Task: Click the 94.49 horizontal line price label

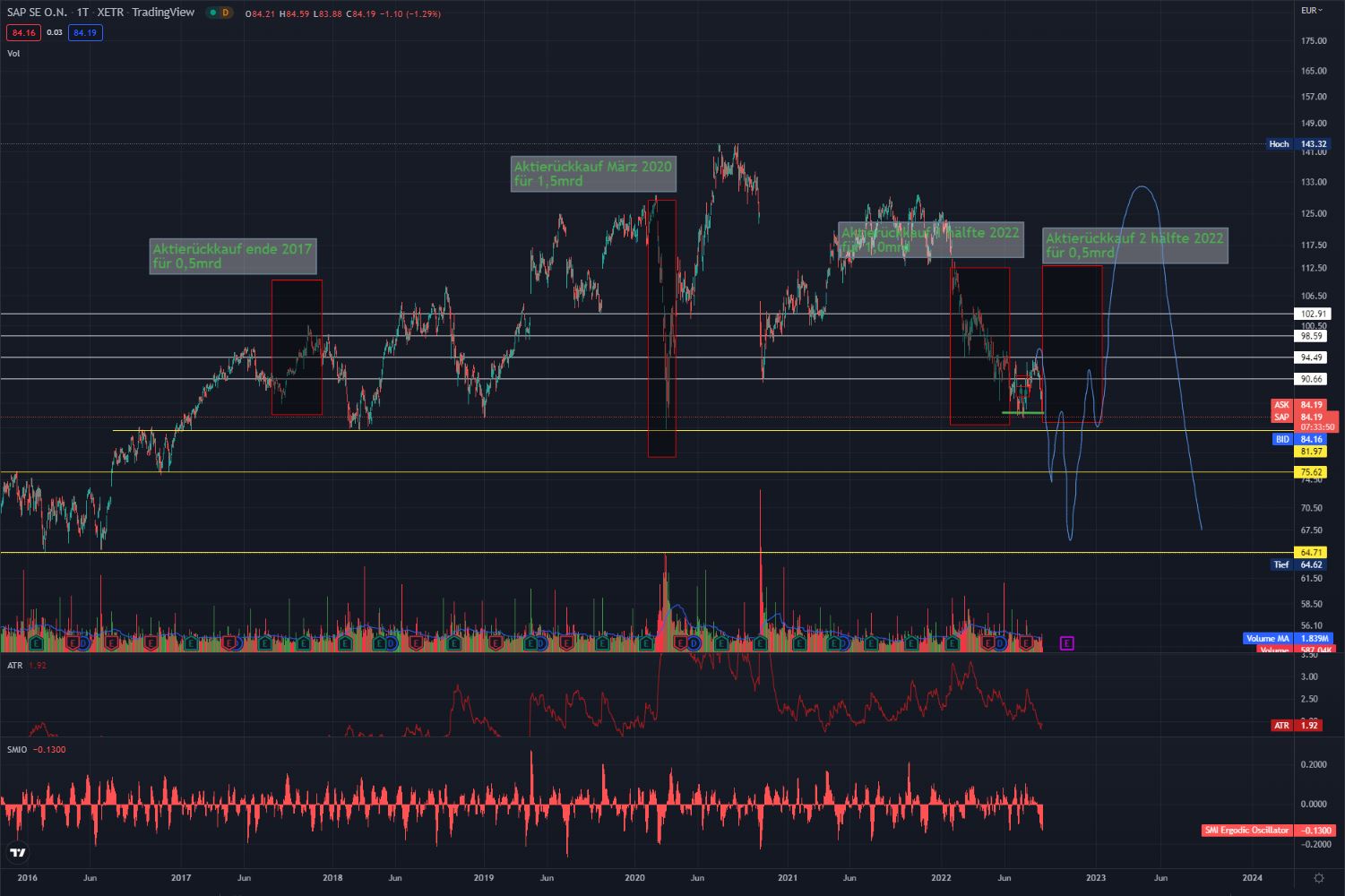Action: (x=1312, y=358)
